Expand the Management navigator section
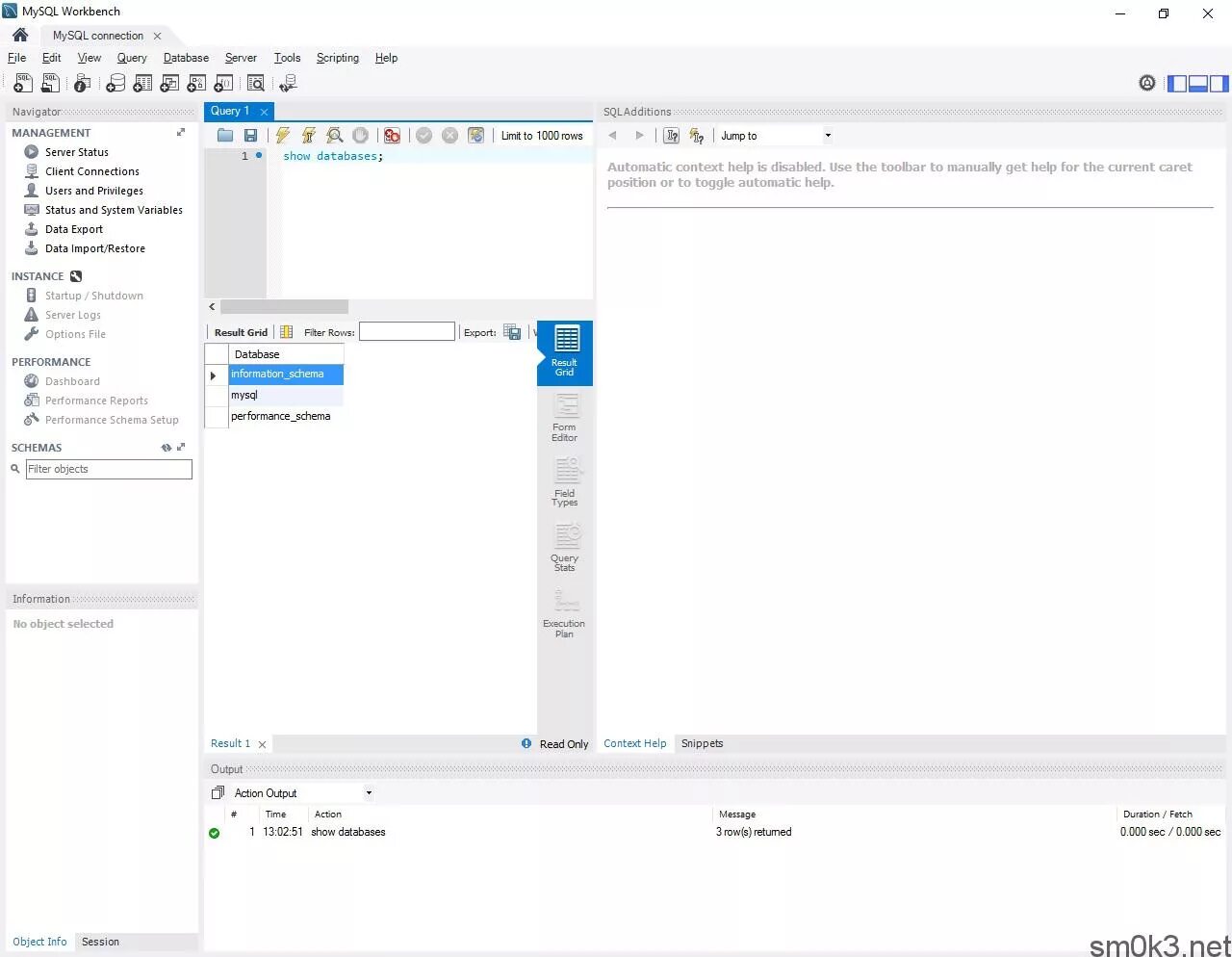 (x=181, y=133)
